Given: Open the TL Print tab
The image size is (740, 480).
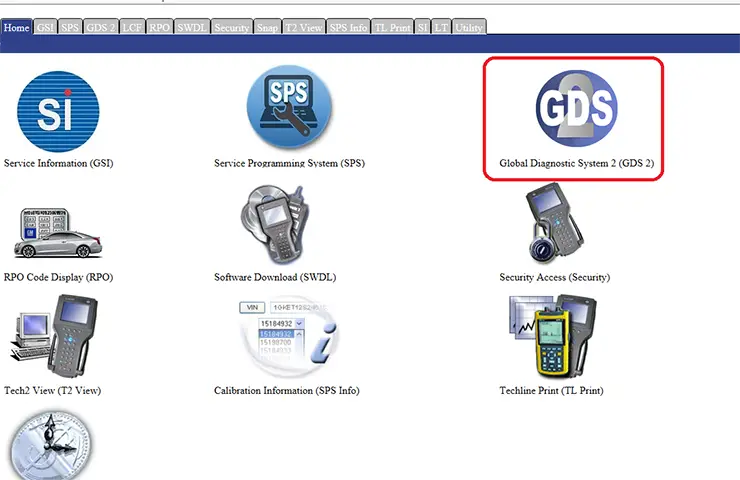Looking at the screenshot, I should click(x=392, y=27).
